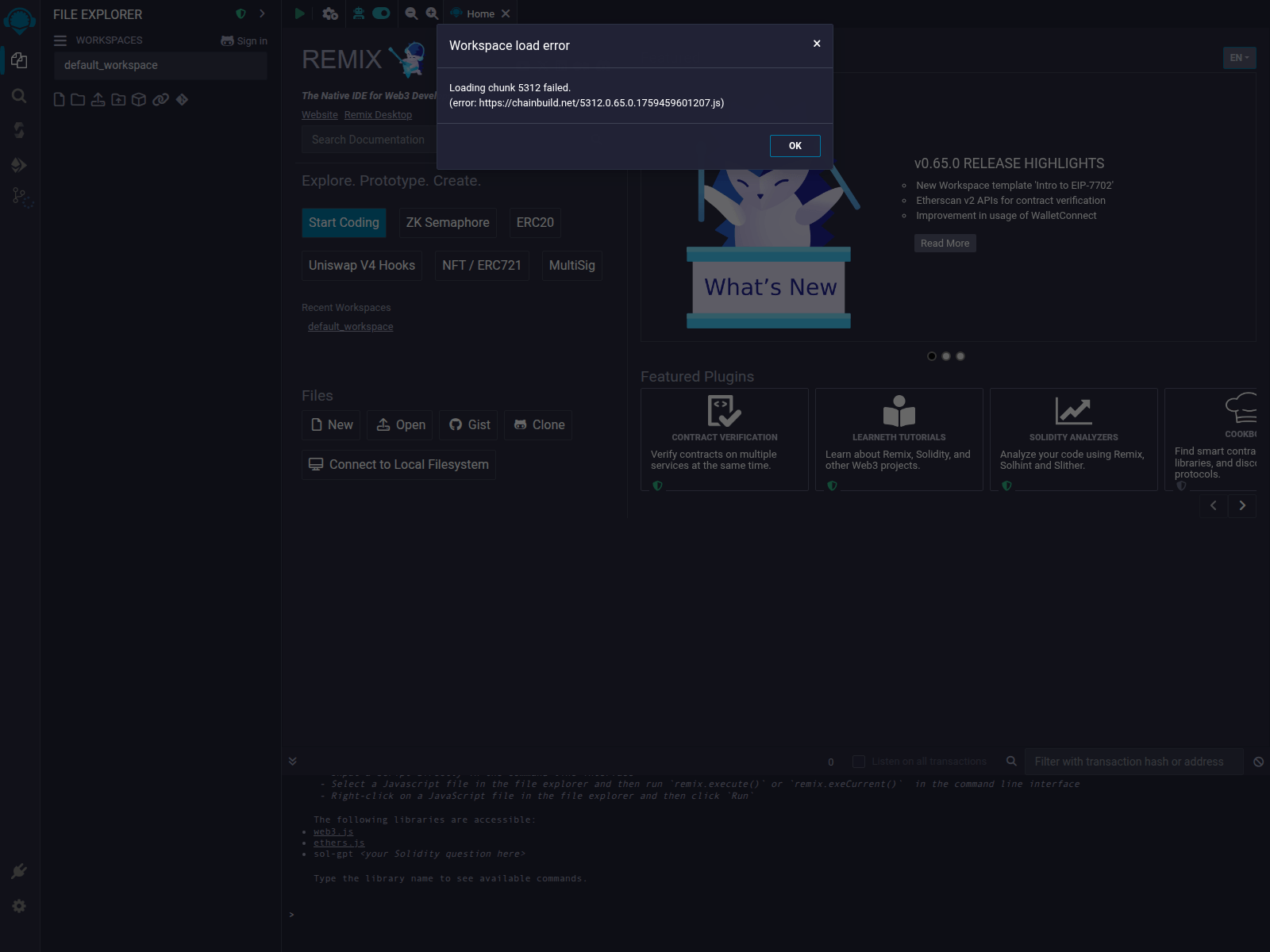Click Clone repository button

pos(538,425)
